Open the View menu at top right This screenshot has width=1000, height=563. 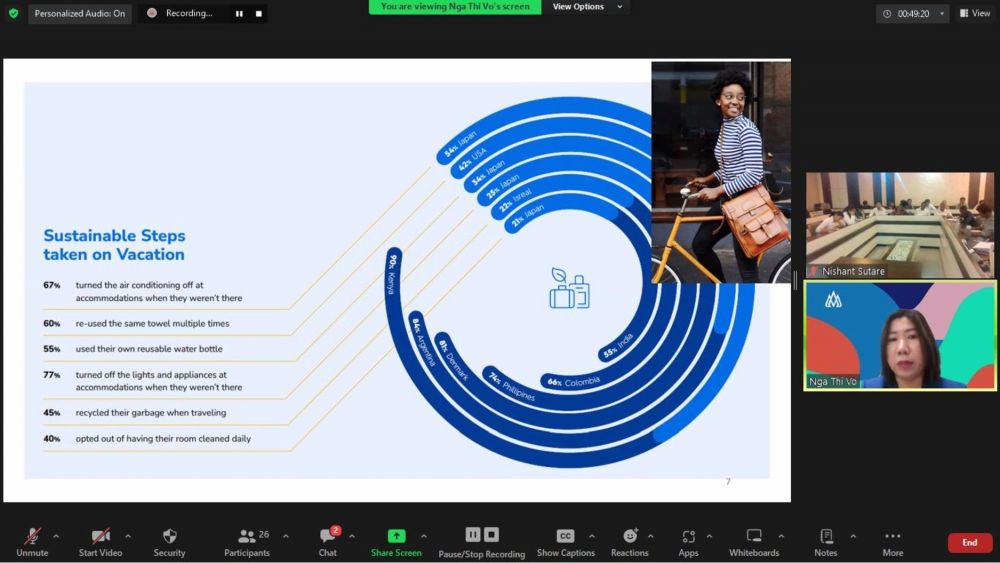click(x=975, y=14)
